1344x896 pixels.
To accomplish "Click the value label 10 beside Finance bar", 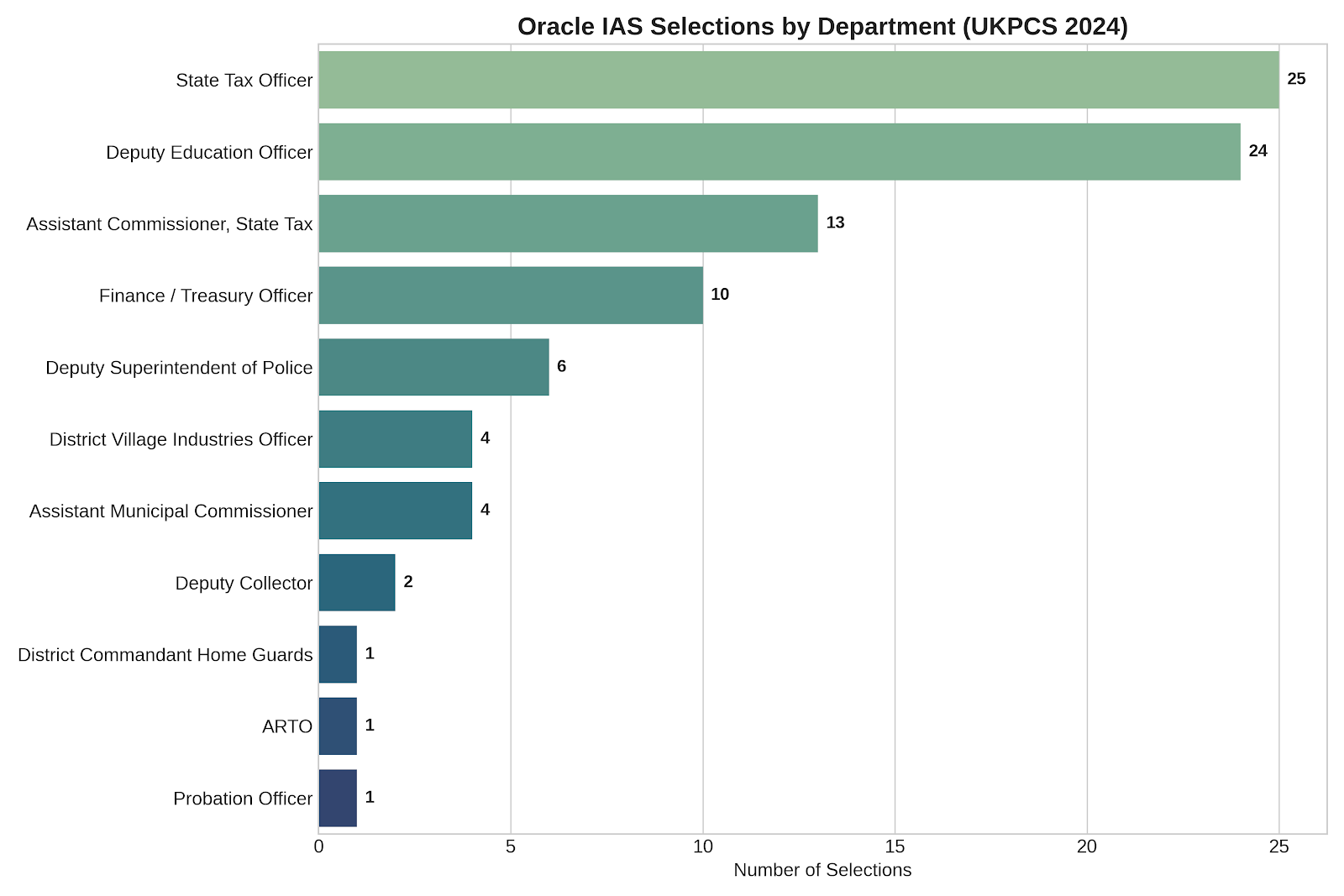I will coord(720,295).
